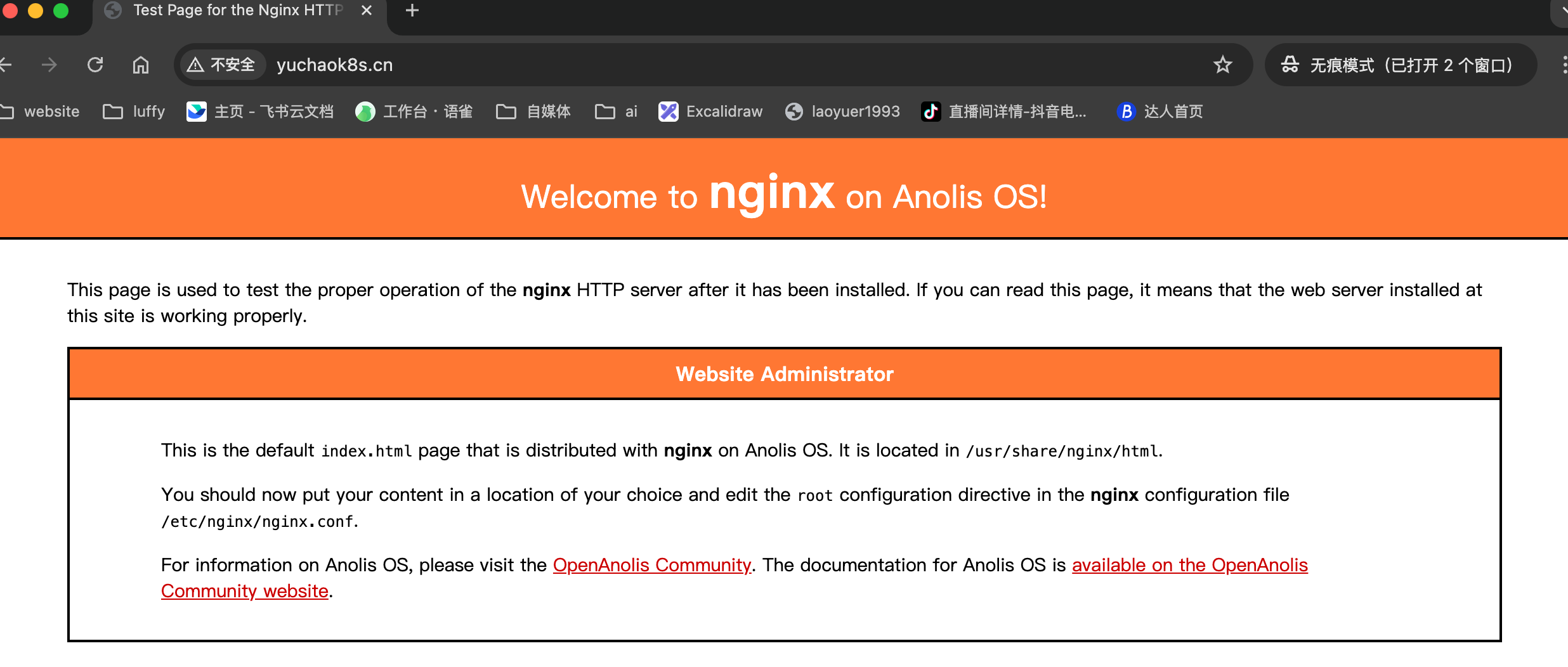Expand the luffy bookmark folder

point(134,112)
